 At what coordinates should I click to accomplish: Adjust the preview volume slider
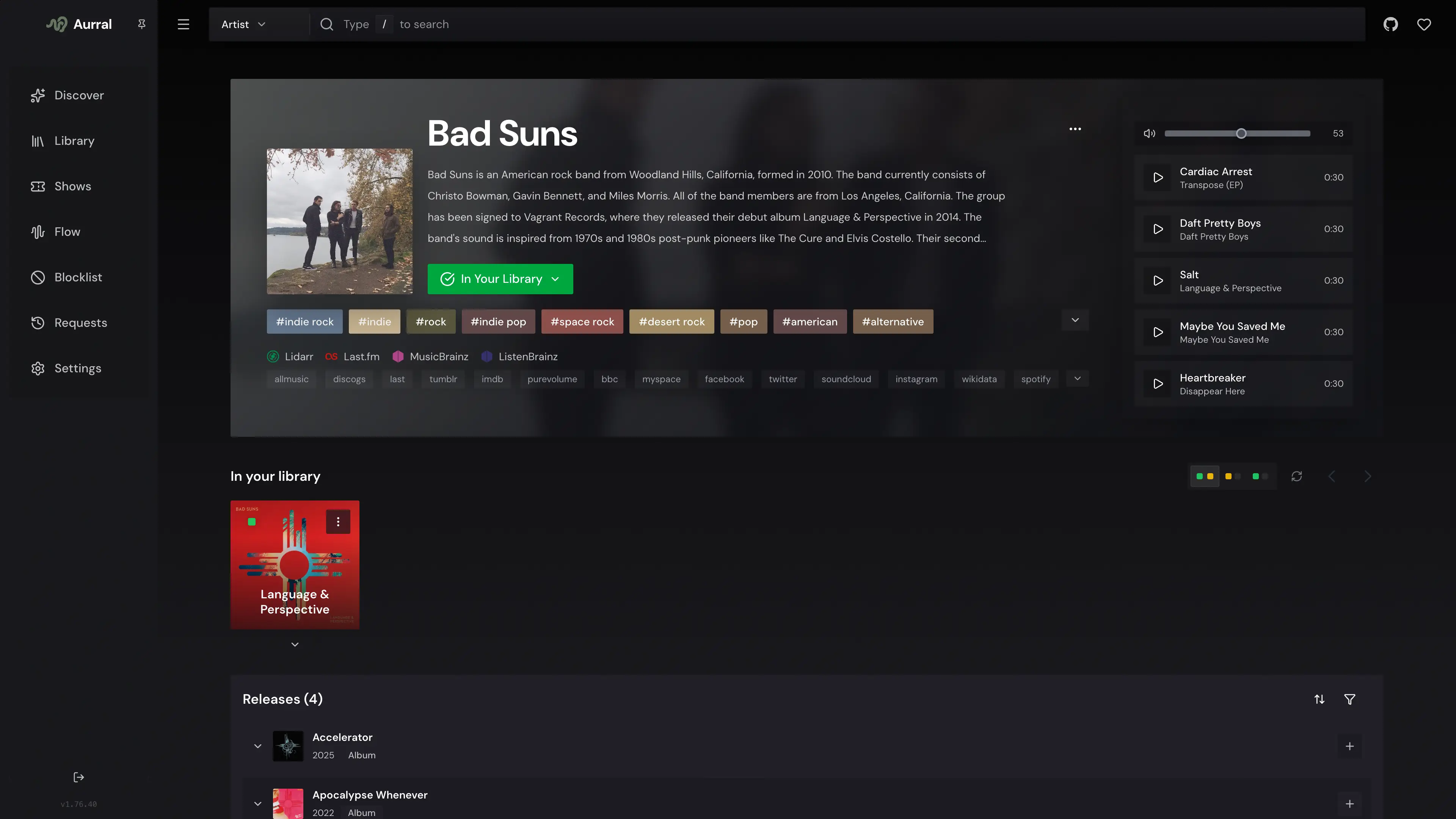coord(1237,133)
